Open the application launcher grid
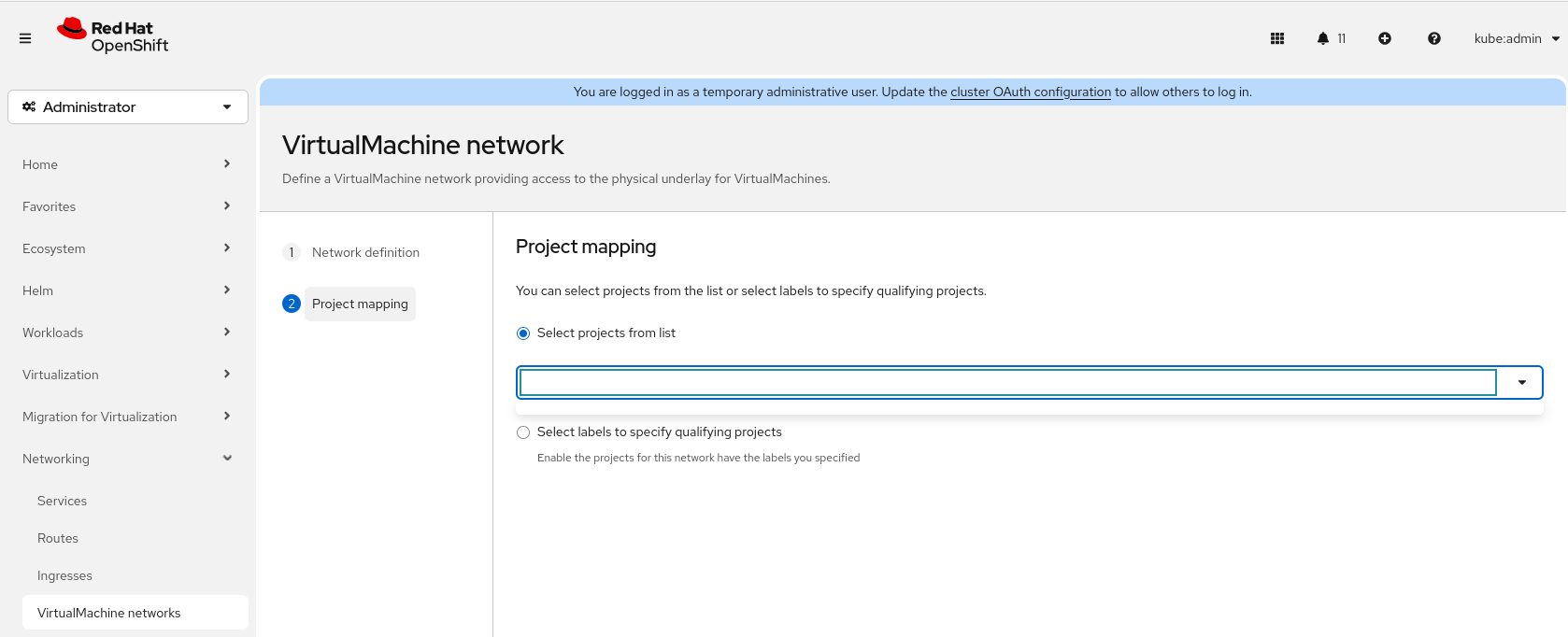Screen dimensions: 1568x637 [1277, 38]
